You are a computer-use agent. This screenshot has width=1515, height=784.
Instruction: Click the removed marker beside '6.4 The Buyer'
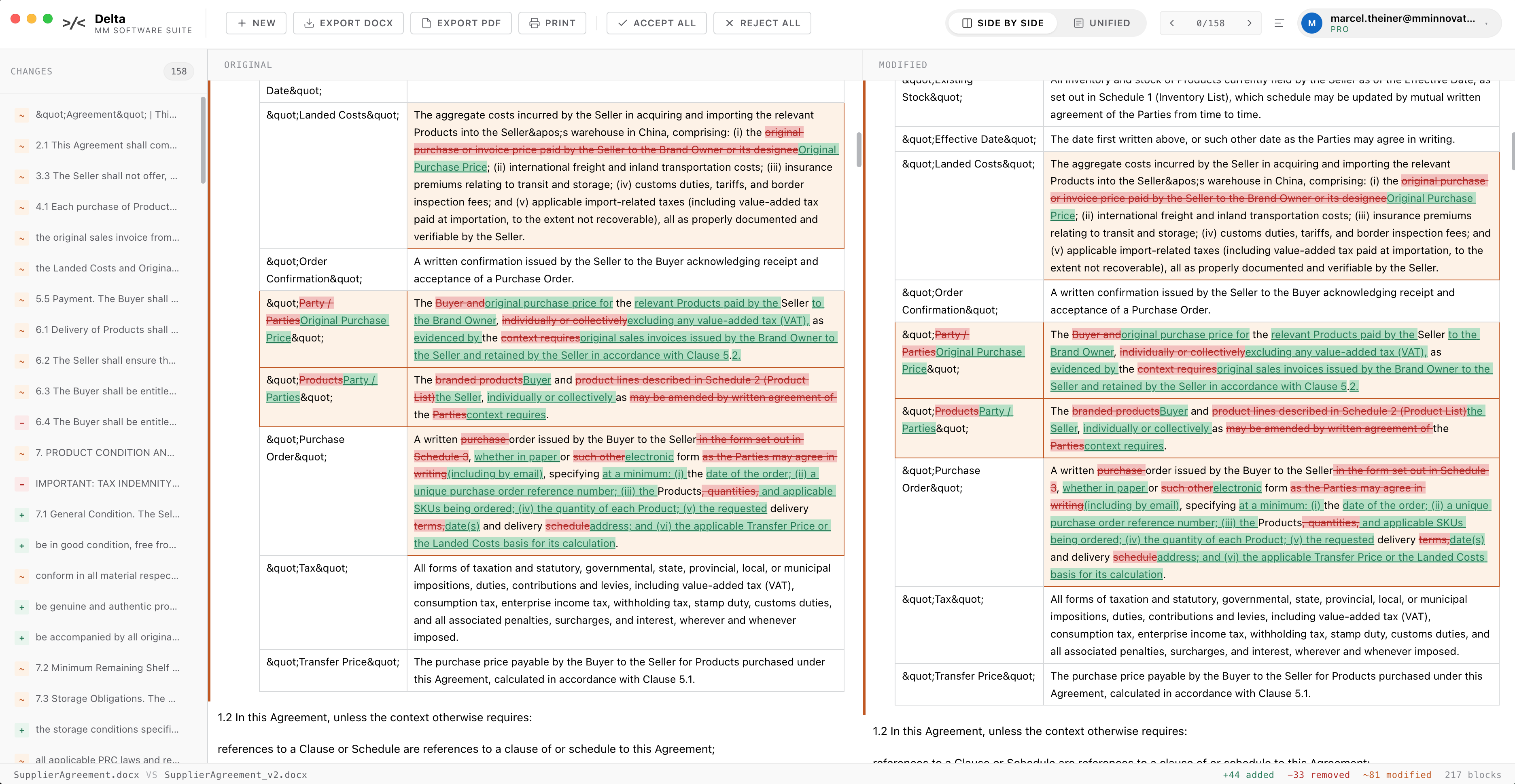(22, 422)
